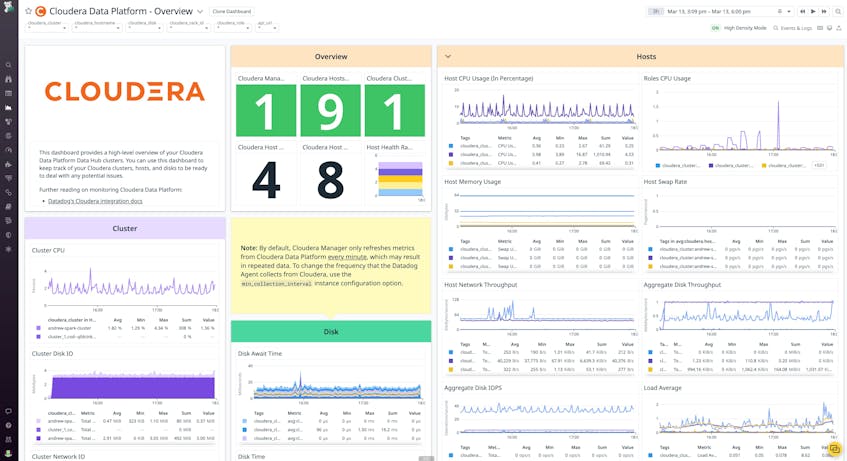Click the green user avatar at the bottom of the sidebar

8,453
